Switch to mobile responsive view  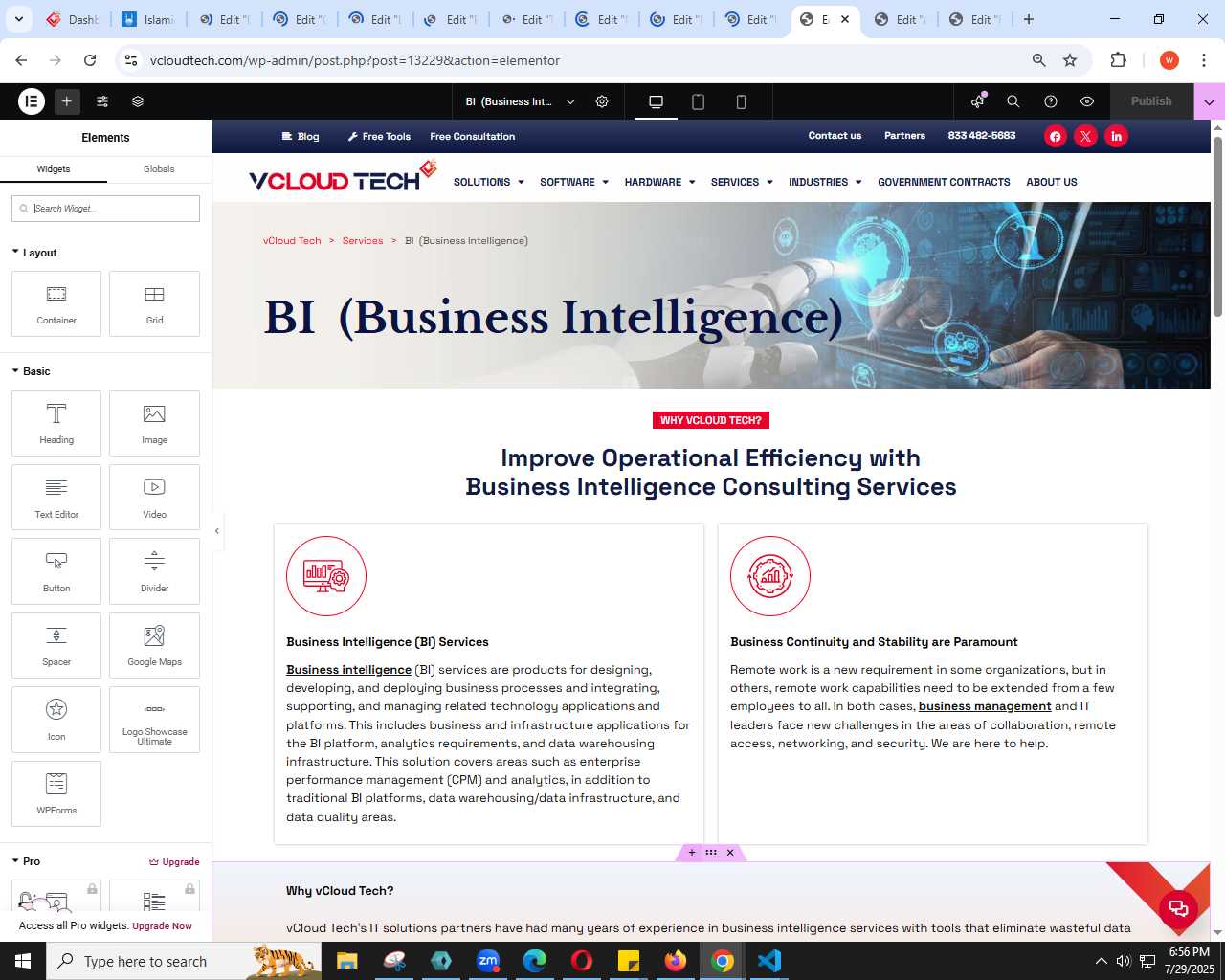[741, 101]
